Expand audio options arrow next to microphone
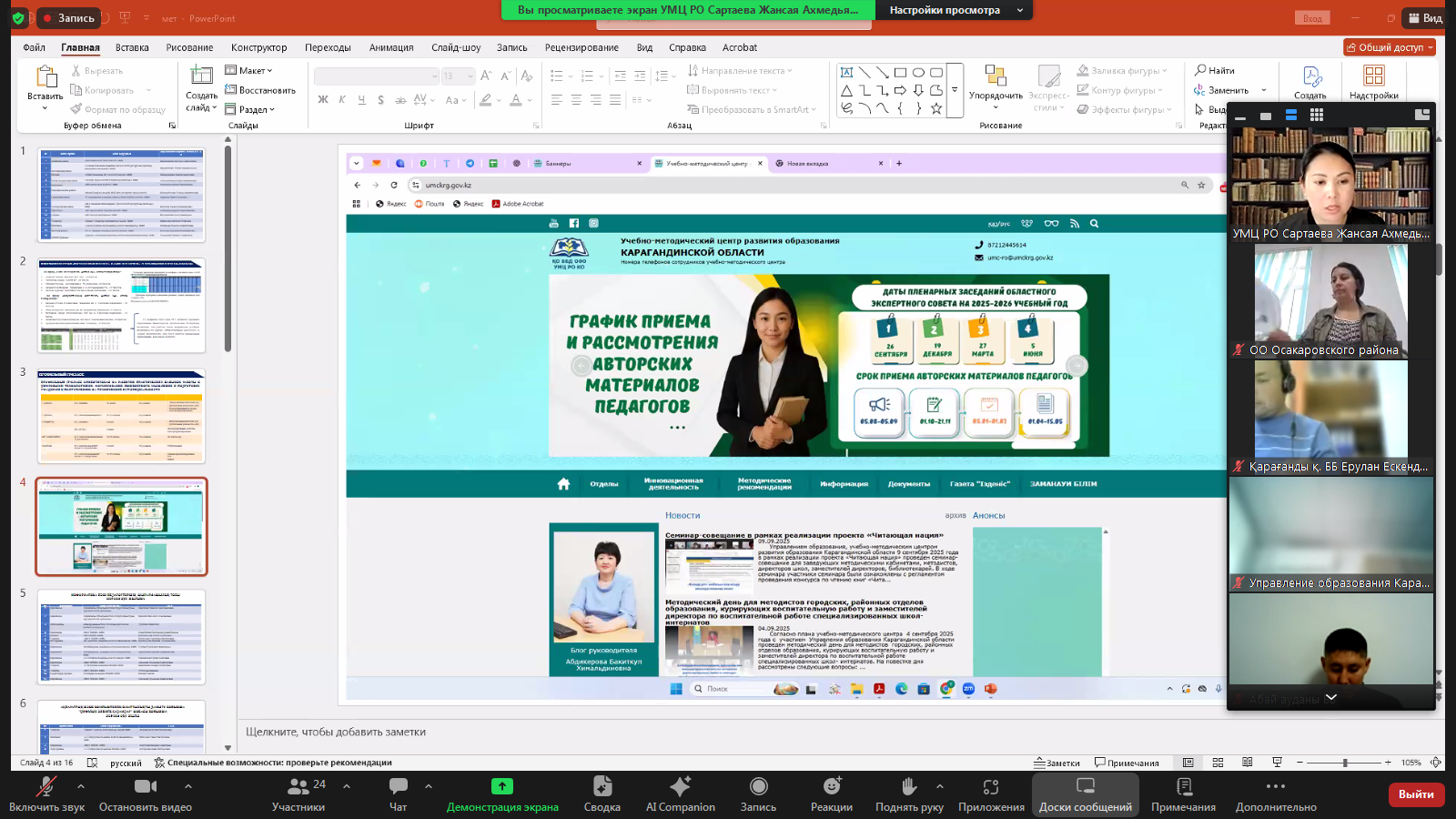 (81, 785)
